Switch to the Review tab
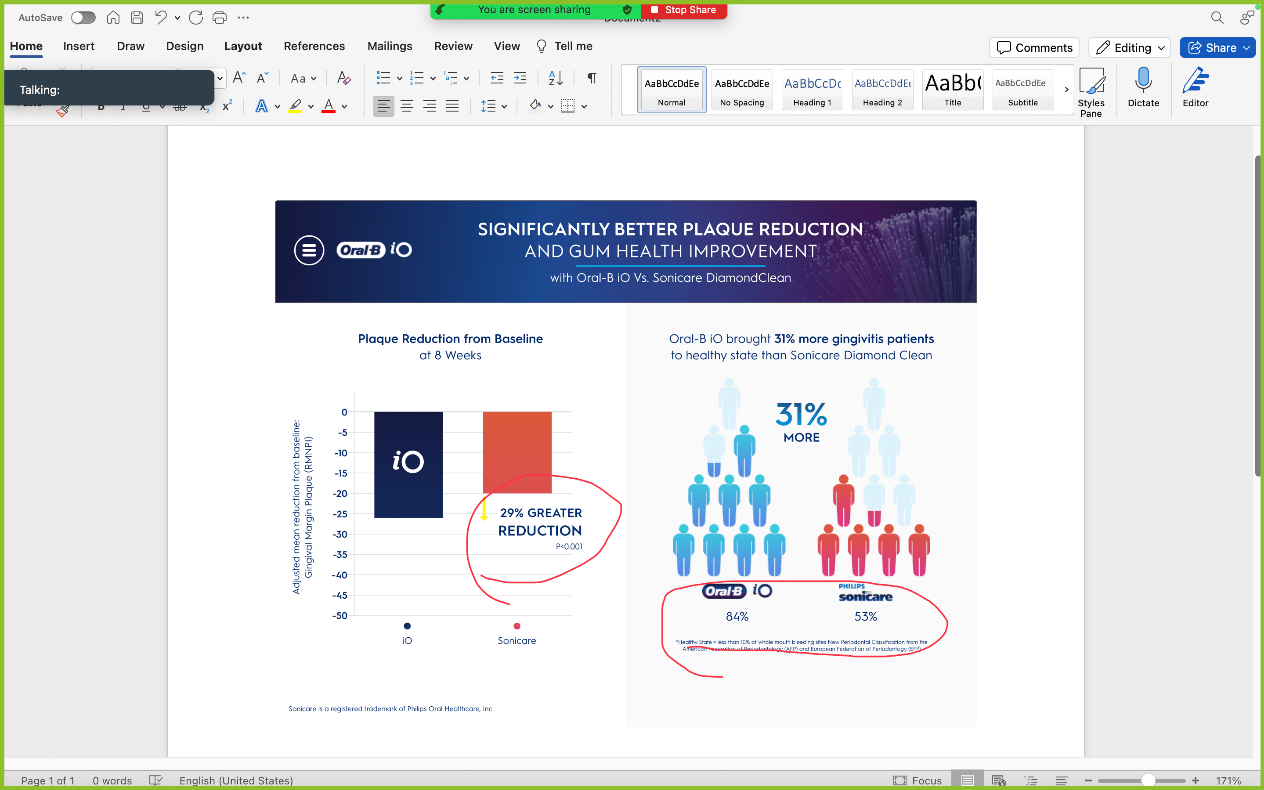Image resolution: width=1264 pixels, height=790 pixels. coord(453,46)
